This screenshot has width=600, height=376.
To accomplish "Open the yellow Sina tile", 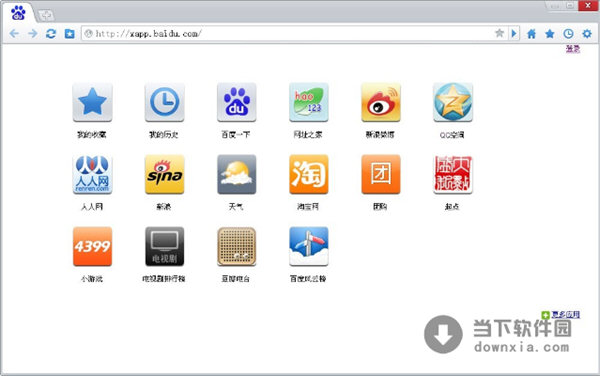I will 165,174.
